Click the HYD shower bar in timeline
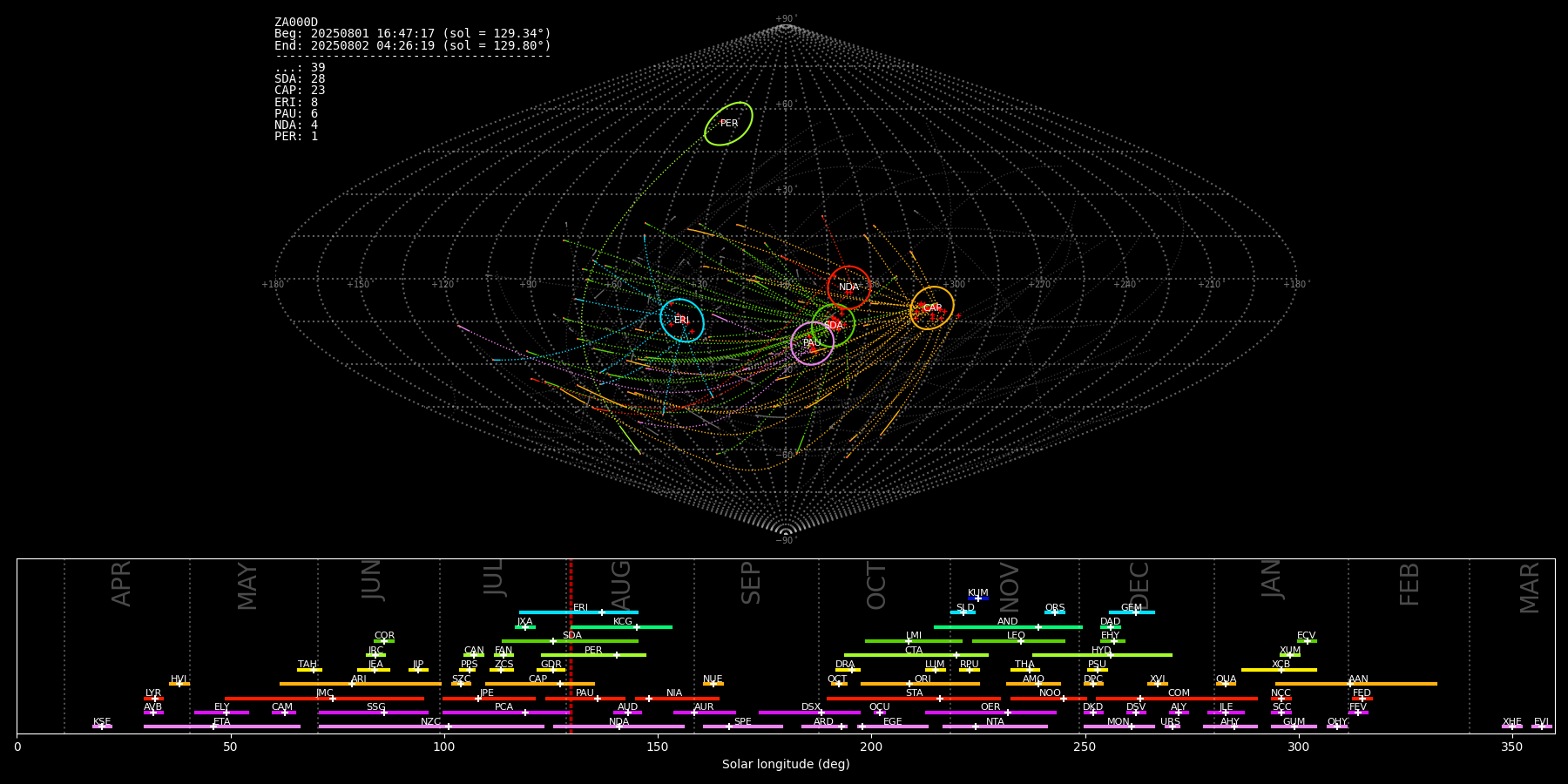Screen dimensions: 1568x784 1102,655
